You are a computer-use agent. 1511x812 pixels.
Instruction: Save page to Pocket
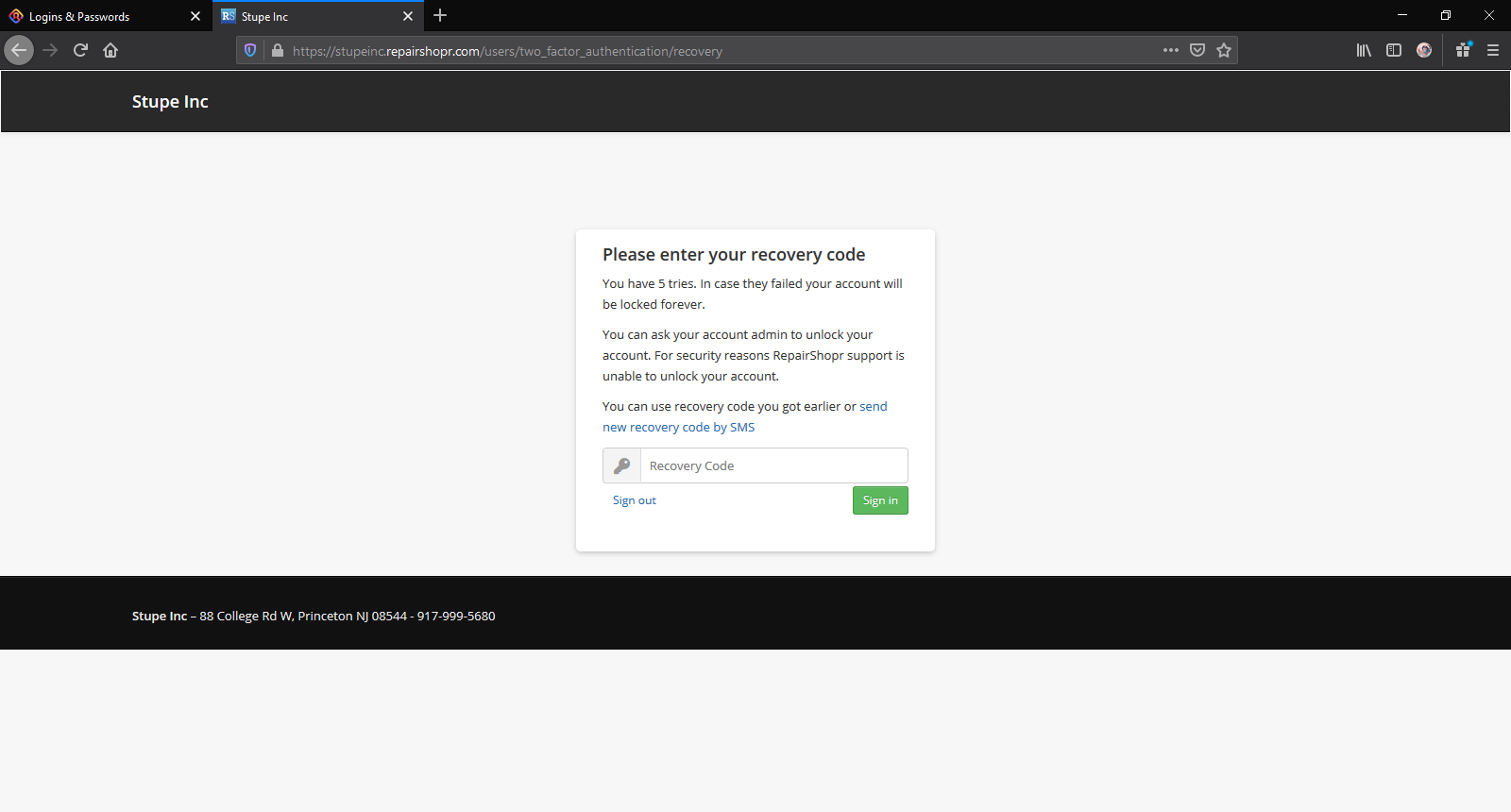click(1197, 50)
